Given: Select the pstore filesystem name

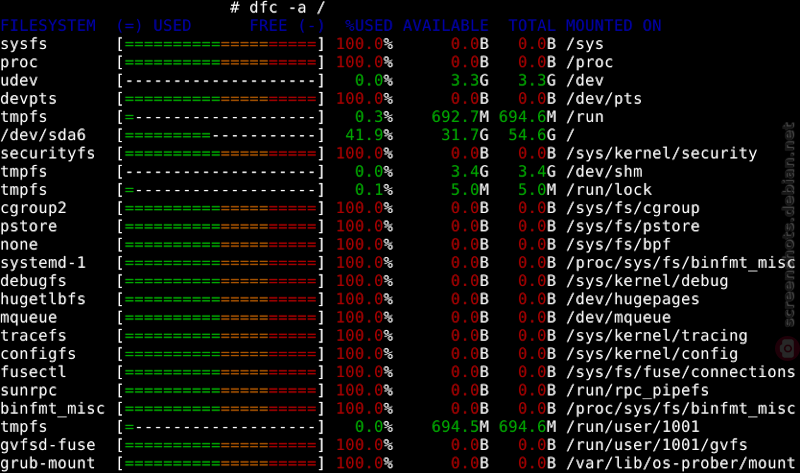Looking at the screenshot, I should 29,227.
